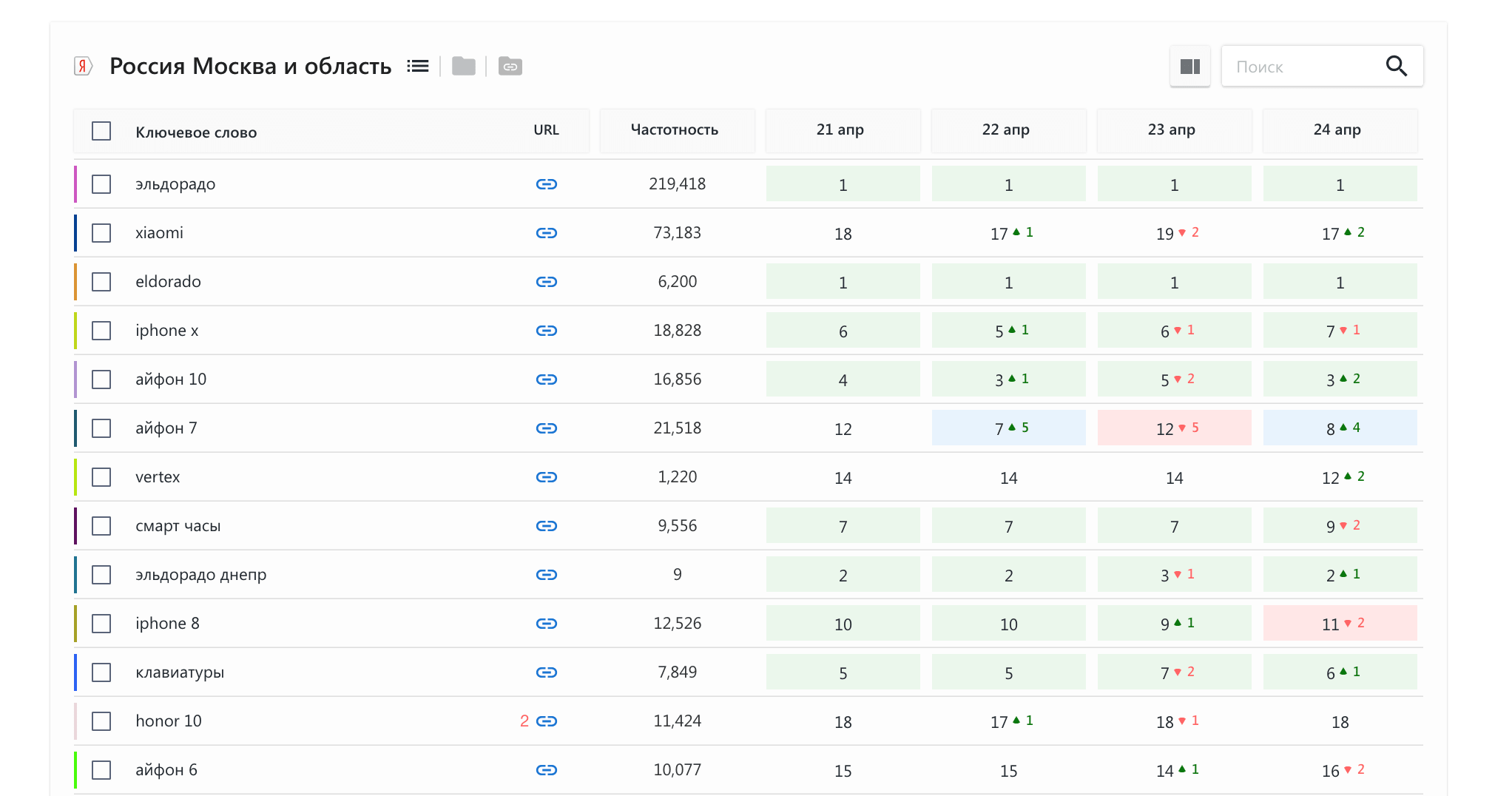This screenshot has width=1512, height=796.
Task: Select all keywords with header checkbox
Action: (101, 131)
